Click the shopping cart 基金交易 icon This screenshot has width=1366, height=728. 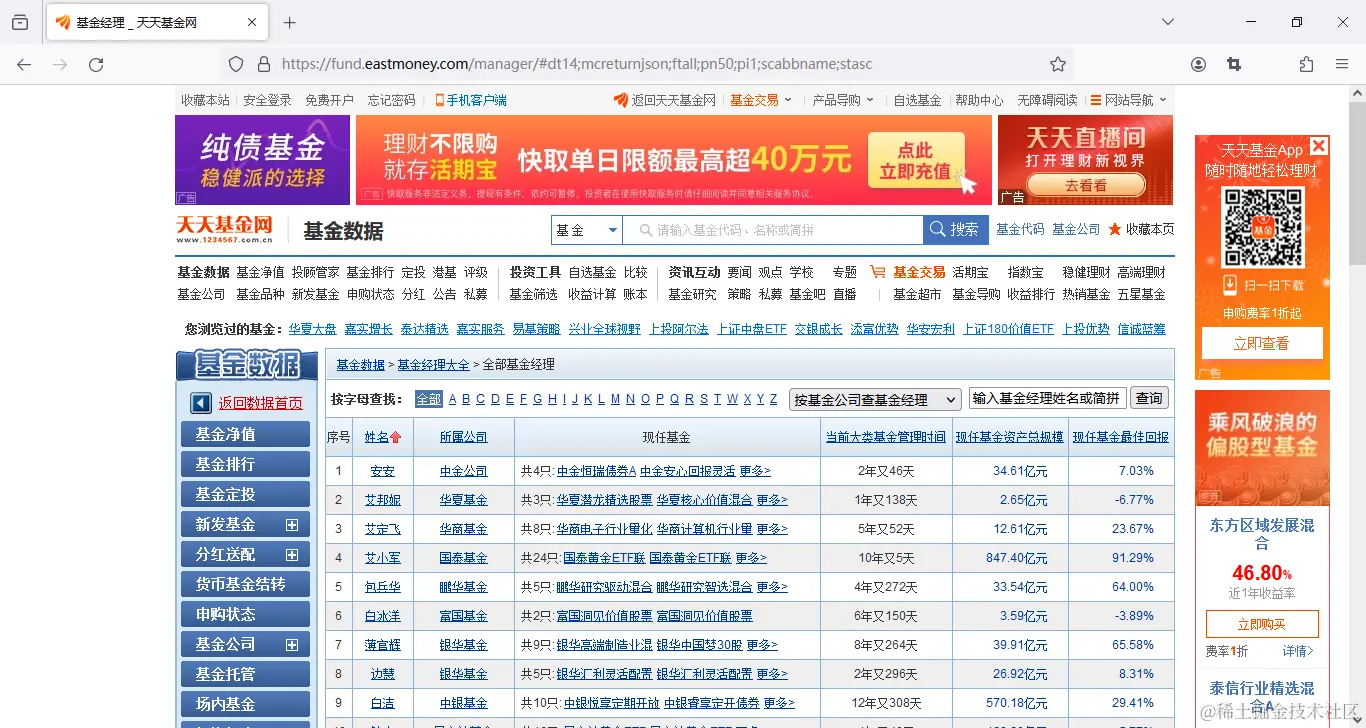[x=878, y=272]
